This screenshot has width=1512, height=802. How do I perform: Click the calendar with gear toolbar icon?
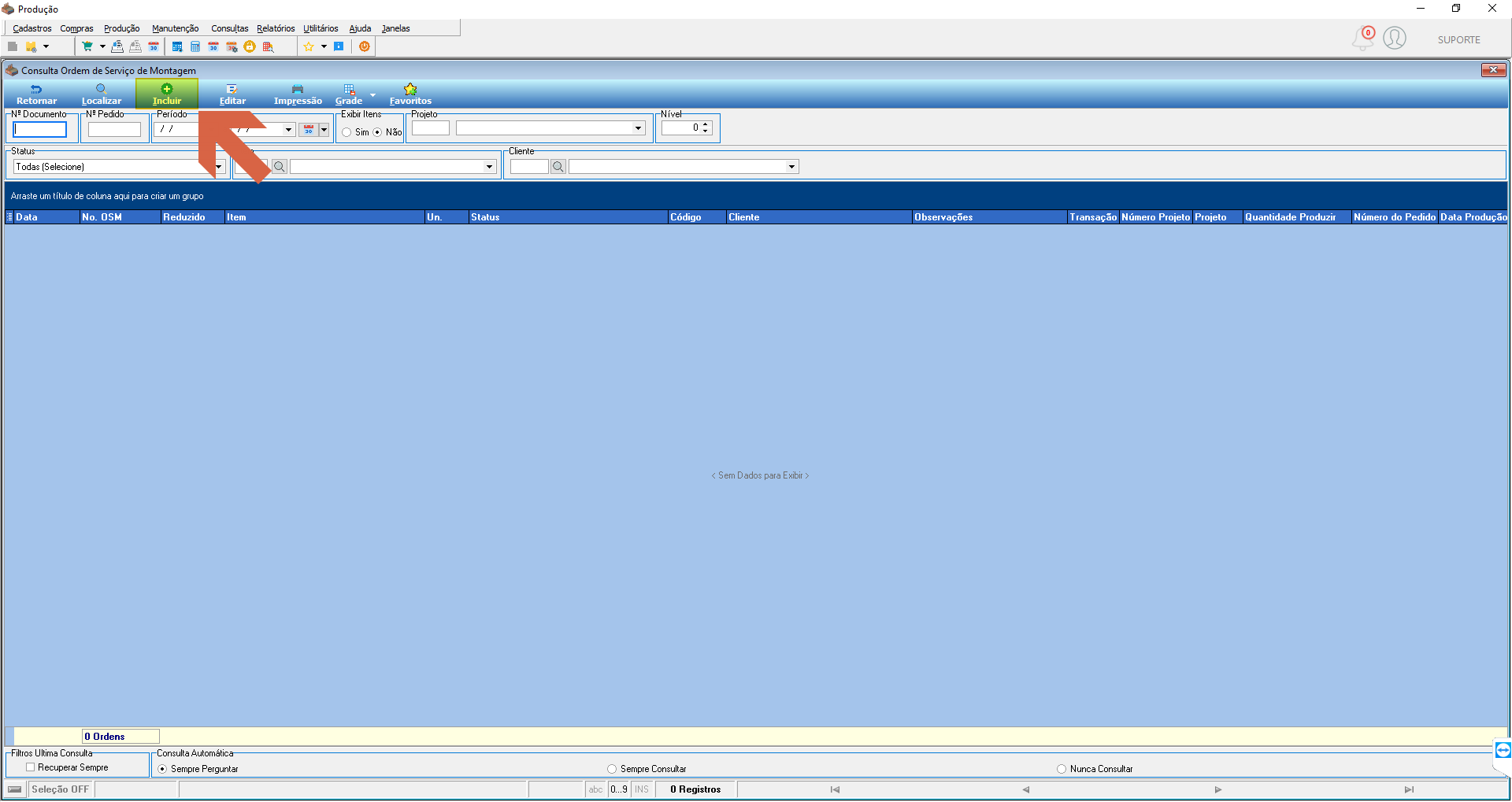(232, 46)
